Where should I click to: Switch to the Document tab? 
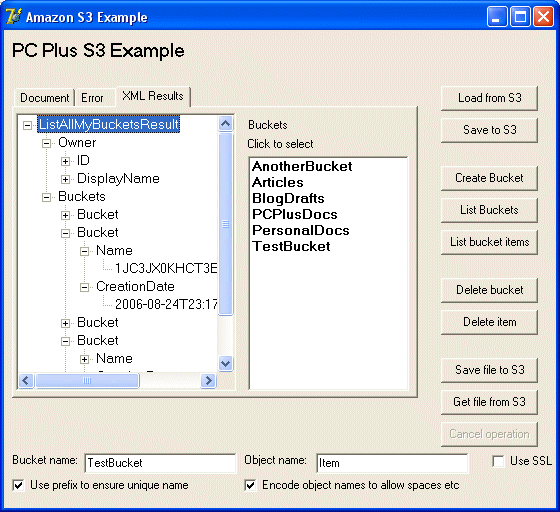(45, 98)
